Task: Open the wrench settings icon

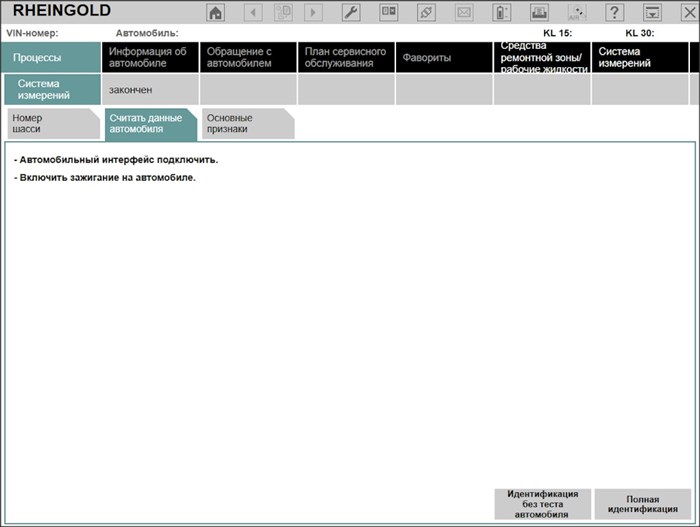Action: tap(351, 13)
